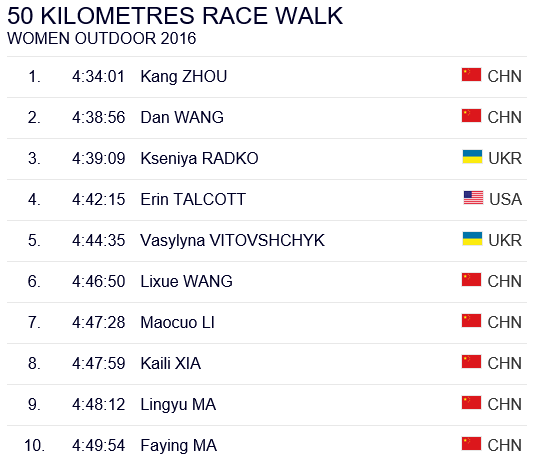Click the 4:34:01 winning time
Image resolution: width=535 pixels, height=465 pixels.
tap(98, 76)
